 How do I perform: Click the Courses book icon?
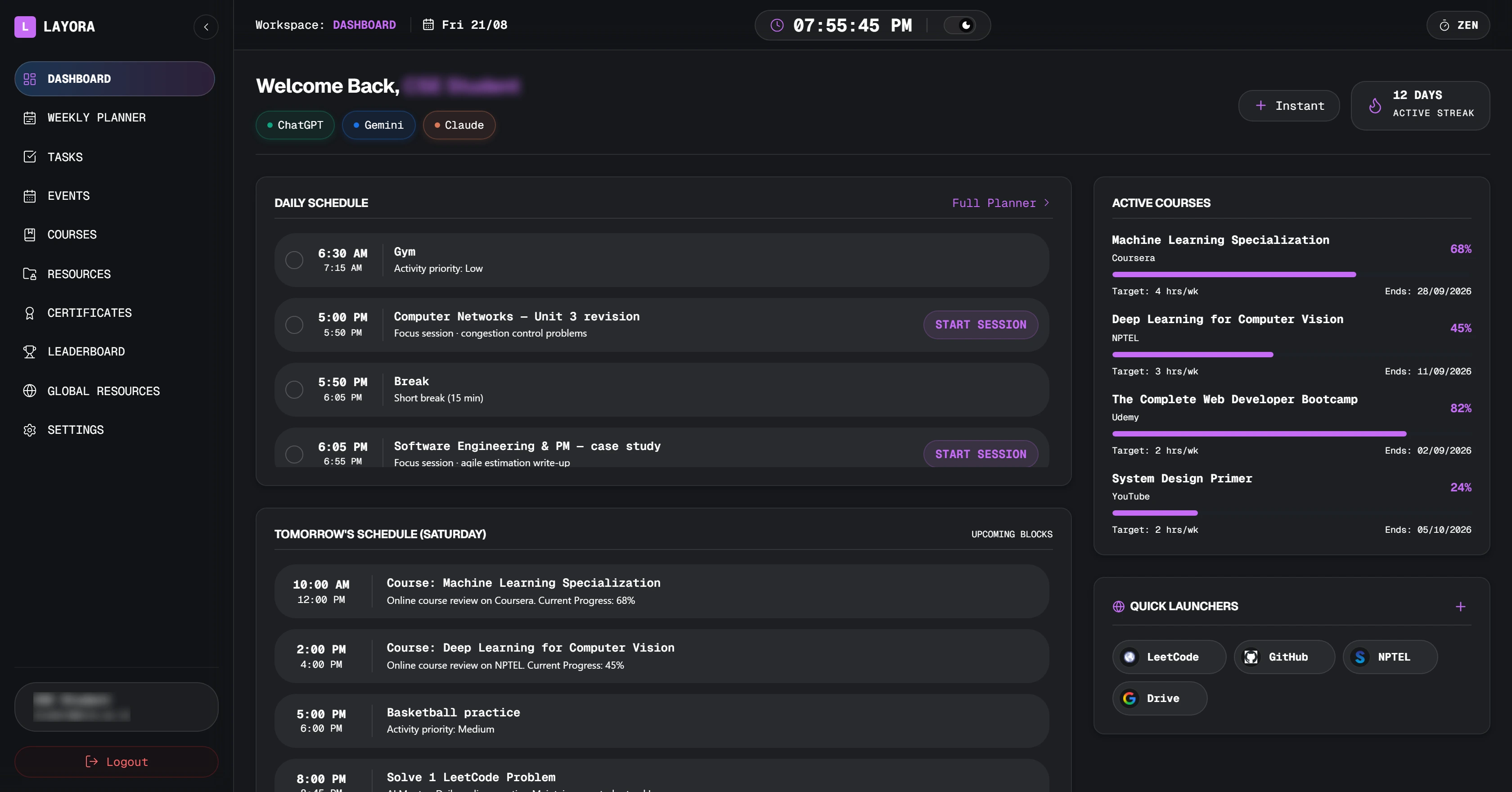29,234
